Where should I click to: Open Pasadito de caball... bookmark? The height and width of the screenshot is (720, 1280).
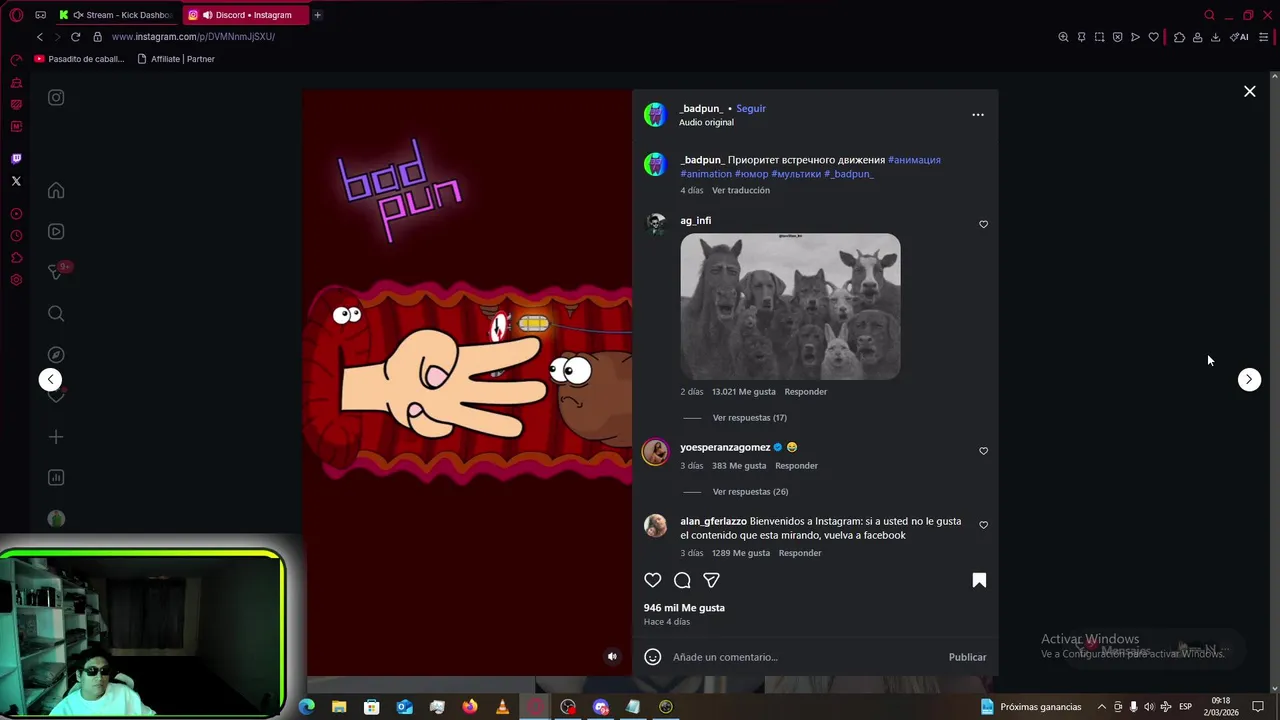80,59
